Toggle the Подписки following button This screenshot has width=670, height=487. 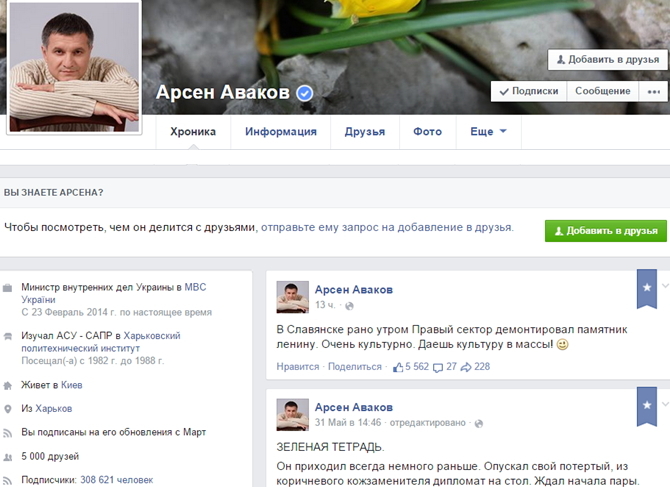529,91
